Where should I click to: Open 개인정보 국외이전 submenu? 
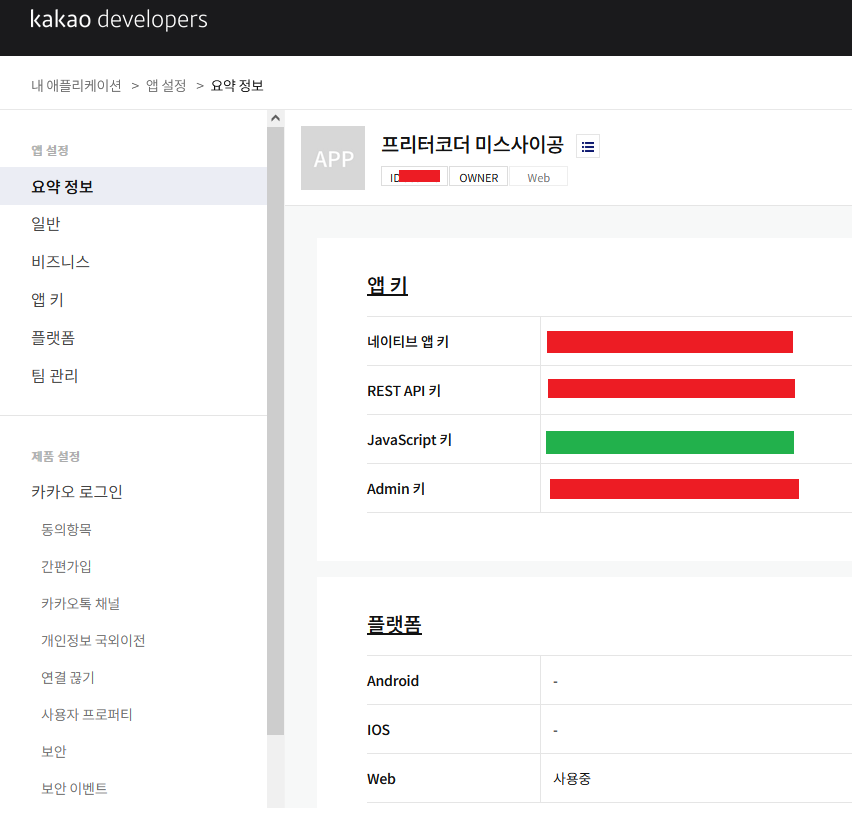coord(93,640)
